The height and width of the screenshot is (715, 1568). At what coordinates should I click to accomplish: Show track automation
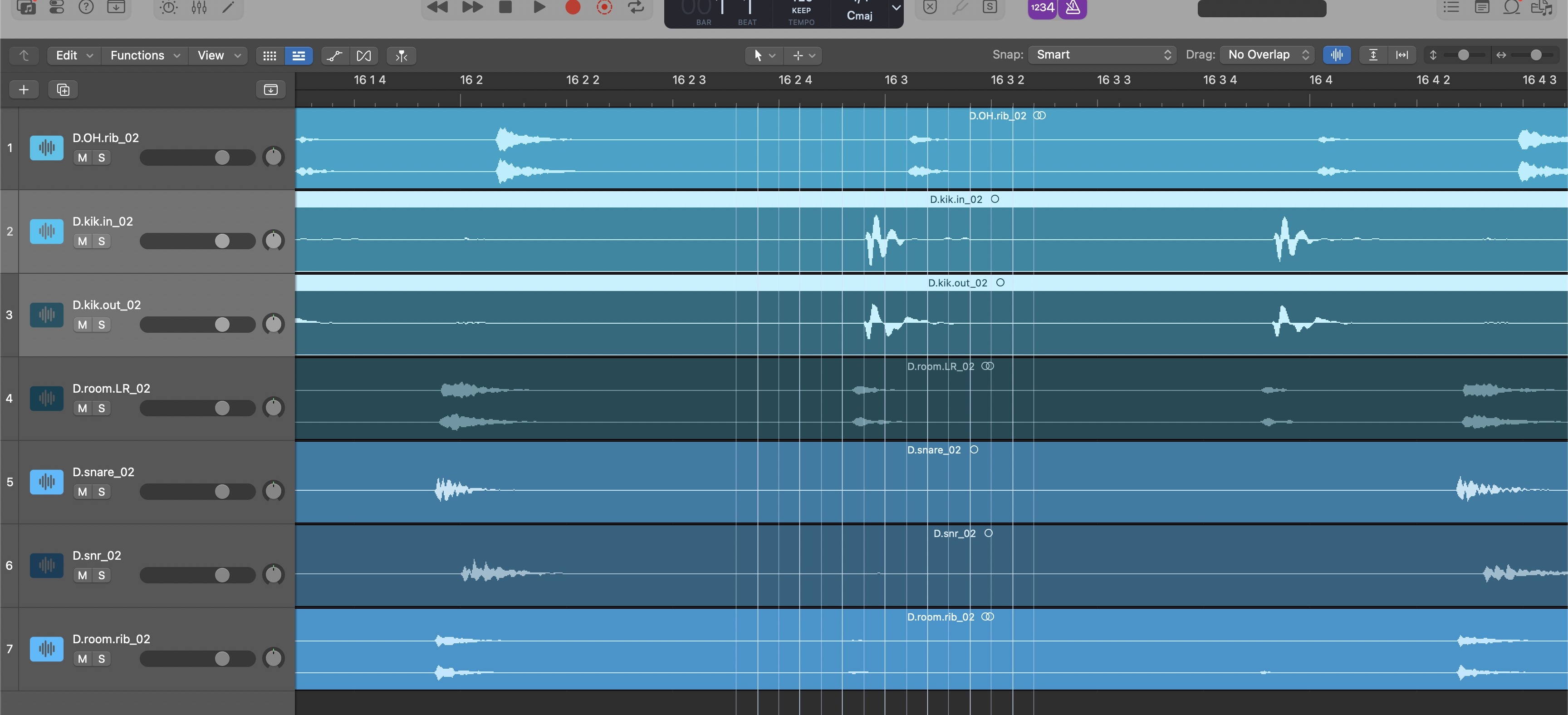335,55
